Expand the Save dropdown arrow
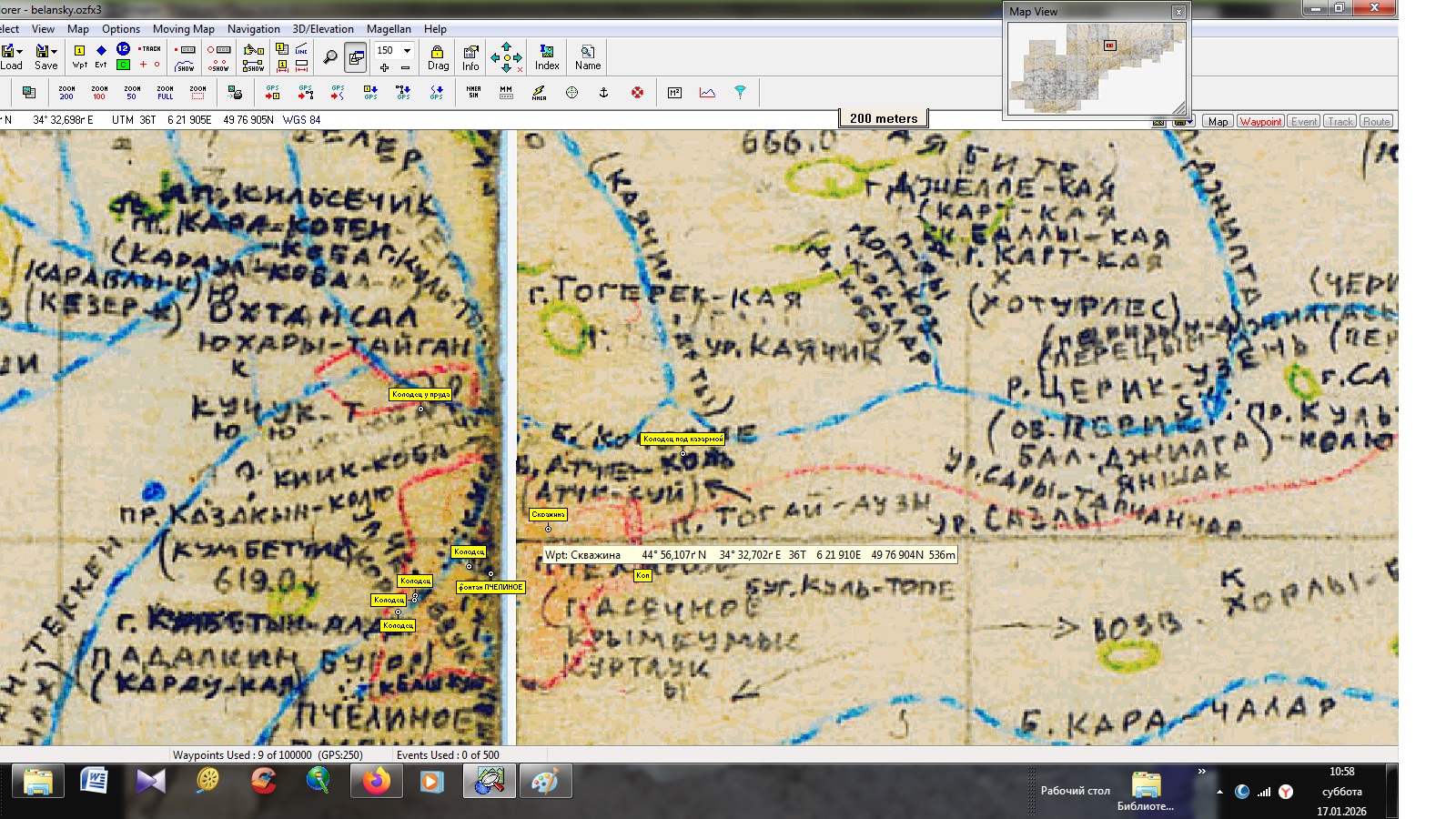The image size is (1456, 819). 55,51
